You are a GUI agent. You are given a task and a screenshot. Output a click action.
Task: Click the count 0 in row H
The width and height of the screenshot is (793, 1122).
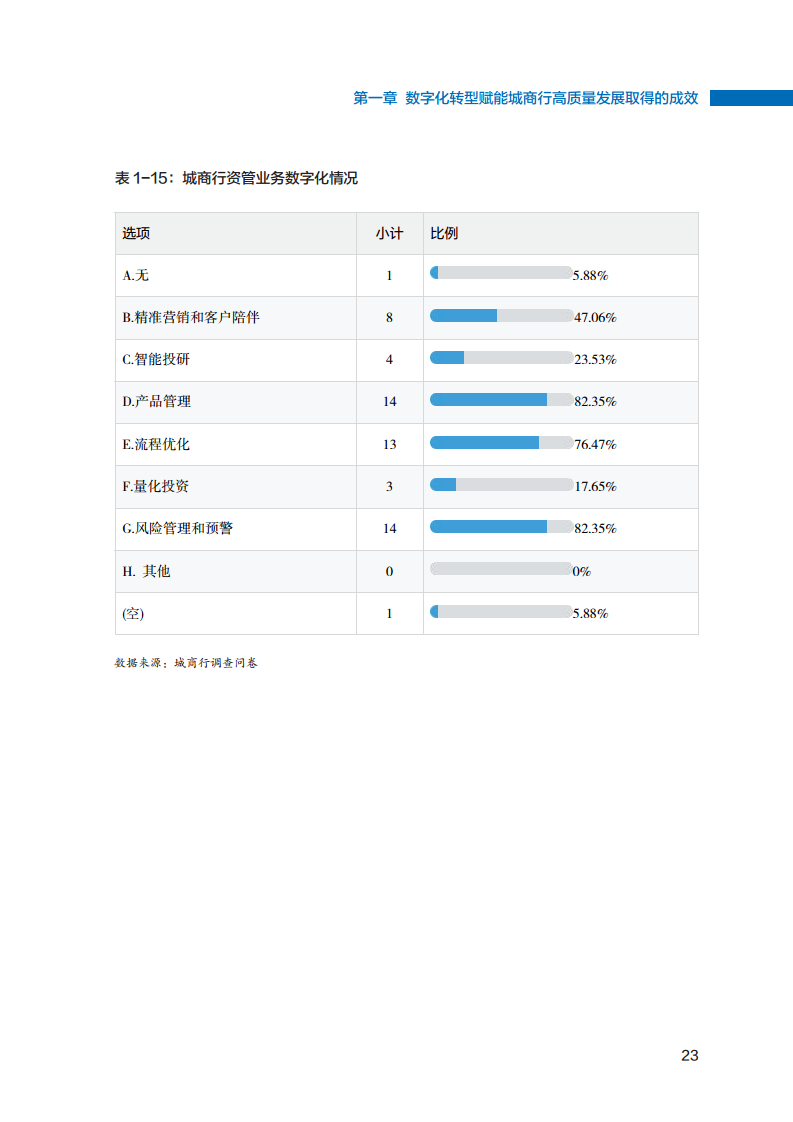click(389, 572)
